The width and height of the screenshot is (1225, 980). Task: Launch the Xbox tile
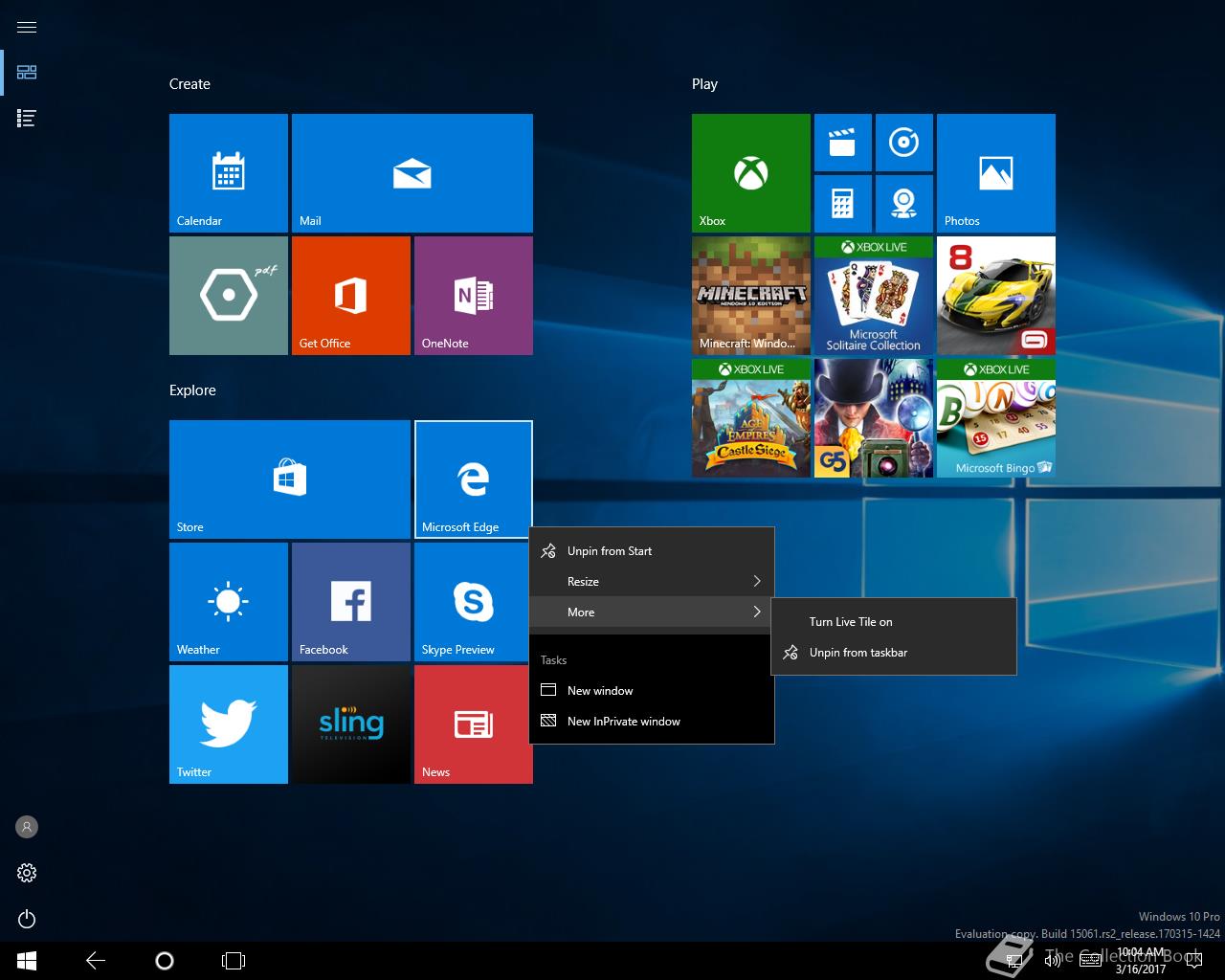[751, 173]
